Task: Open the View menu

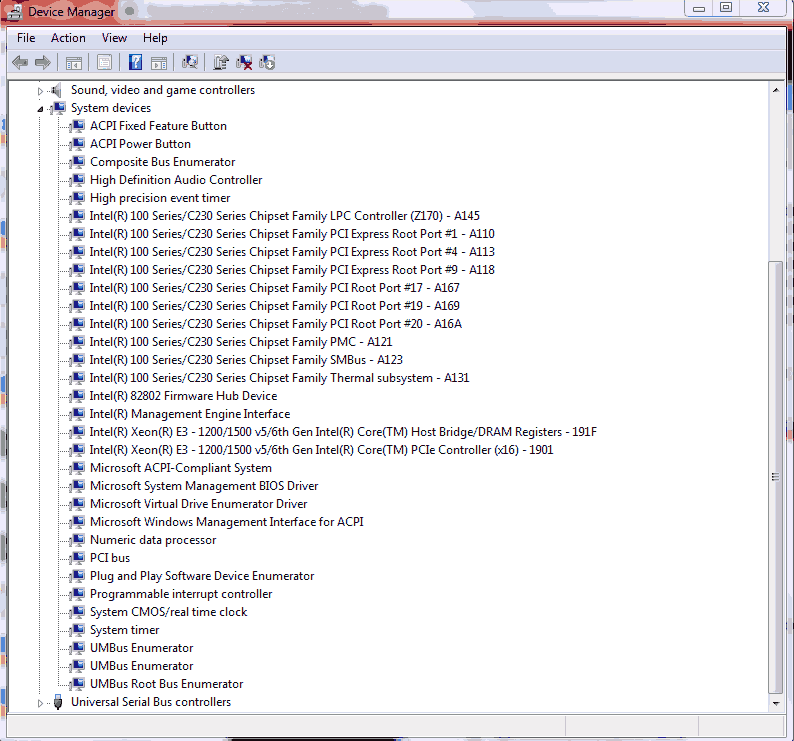Action: point(114,38)
